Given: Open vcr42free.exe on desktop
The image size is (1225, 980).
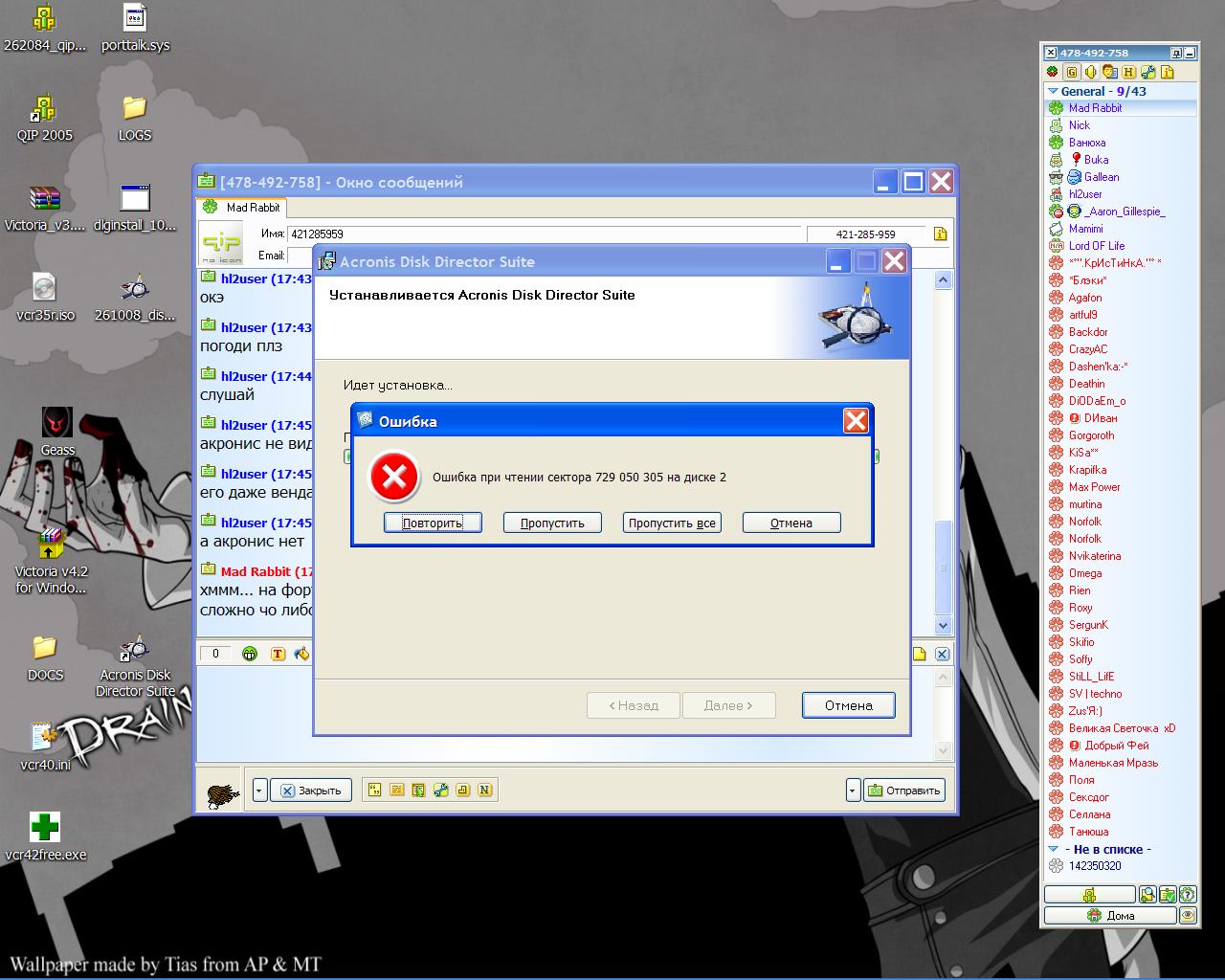Looking at the screenshot, I should [x=45, y=837].
